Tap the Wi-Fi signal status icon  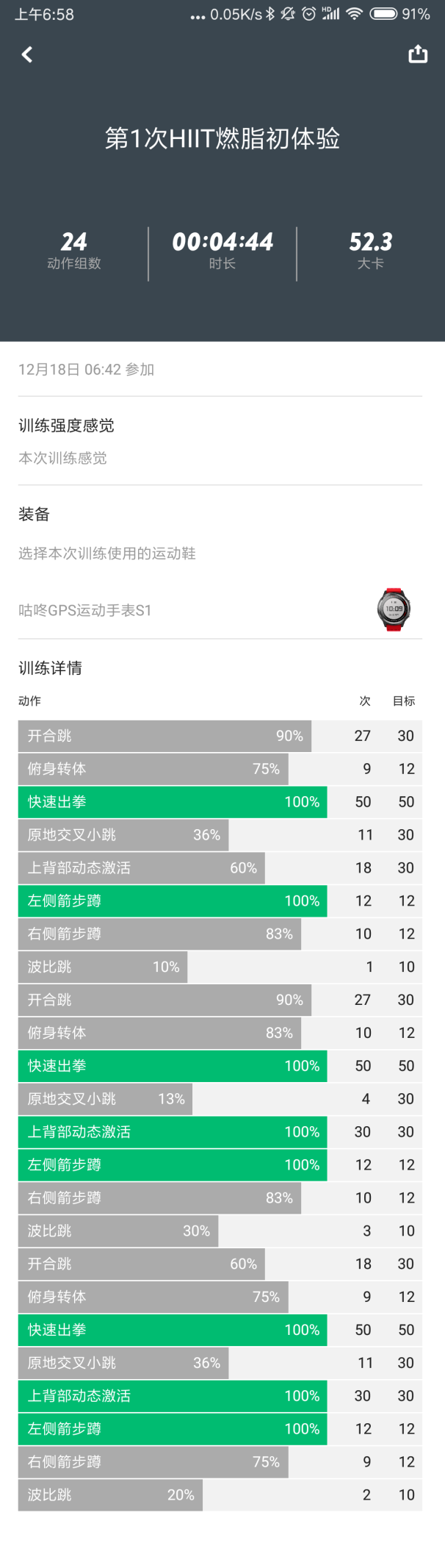tap(355, 14)
